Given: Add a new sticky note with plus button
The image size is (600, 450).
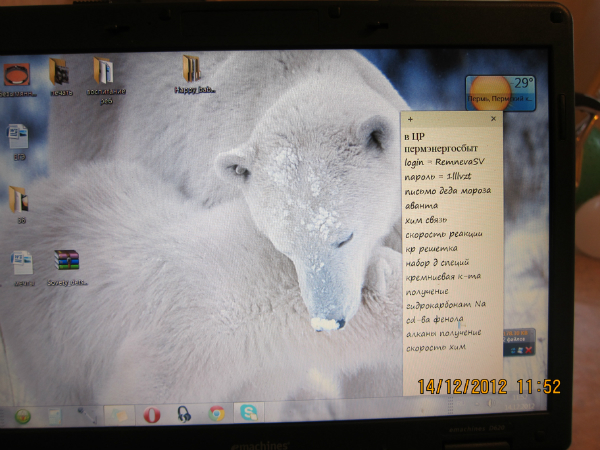Looking at the screenshot, I should [x=410, y=119].
